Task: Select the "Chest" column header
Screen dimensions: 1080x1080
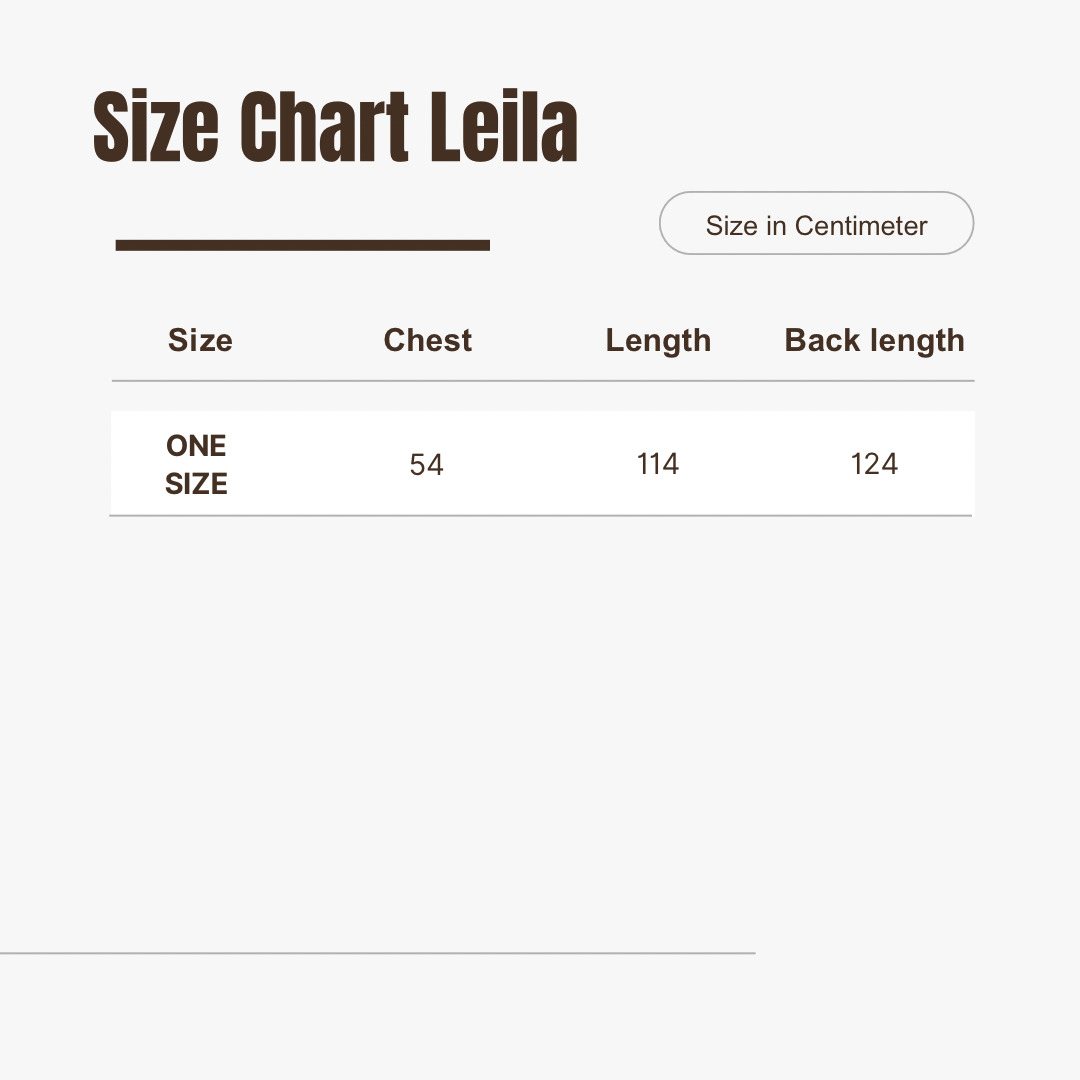Action: pos(428,341)
